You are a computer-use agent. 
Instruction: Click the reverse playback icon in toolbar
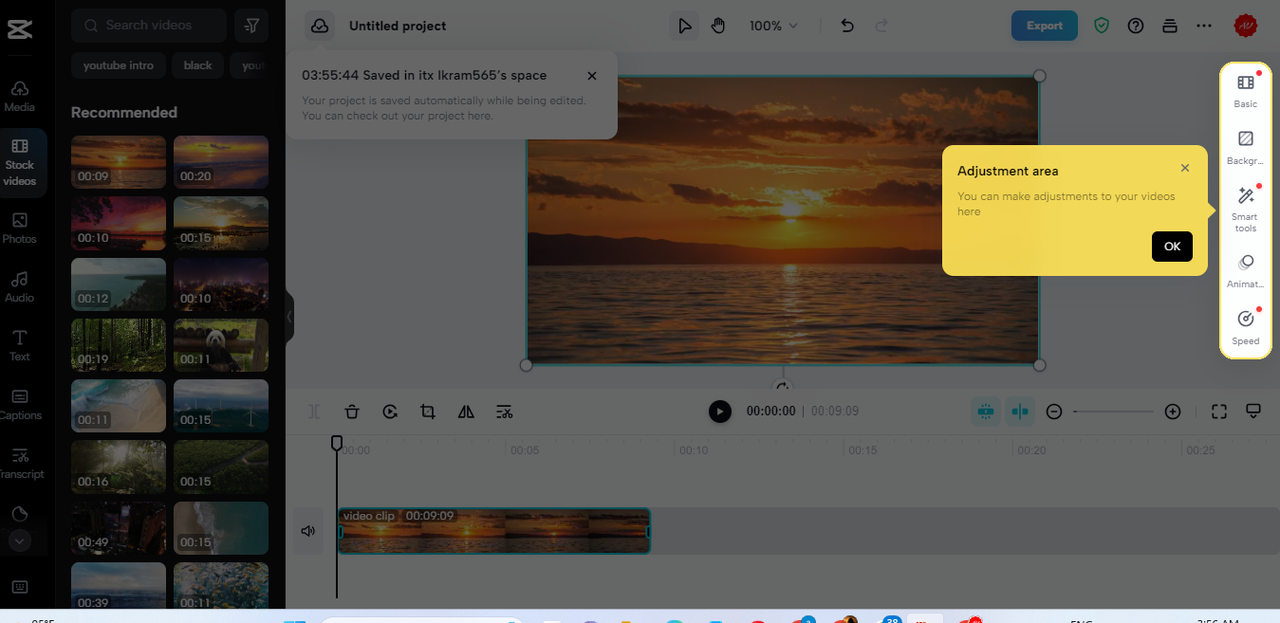390,411
